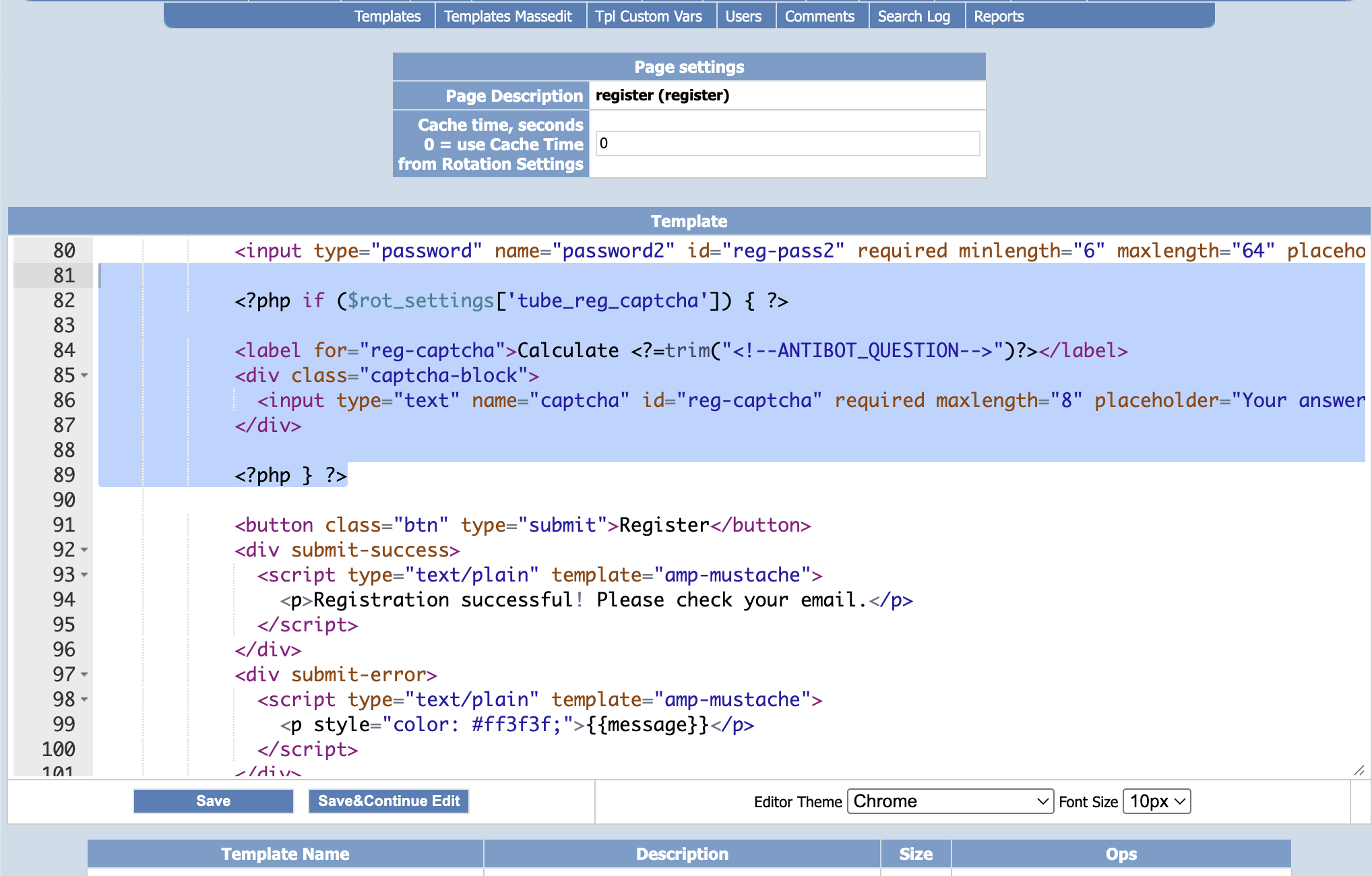Collapse the code fold at line 97
The image size is (1372, 876).
coord(84,675)
